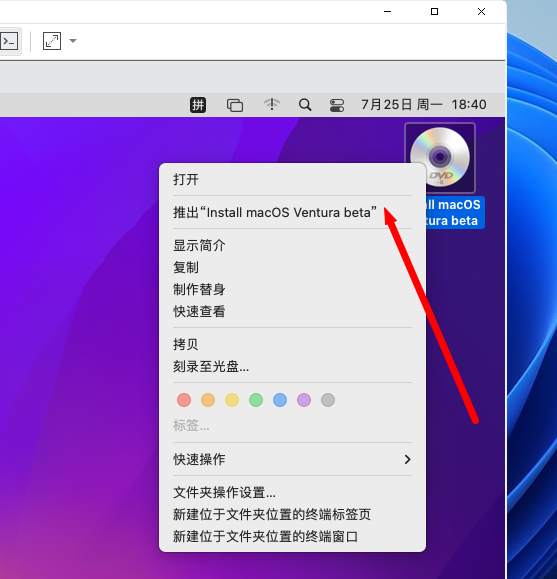Open the console terminal toolbar icon
Screen dimensions: 557x579
pyautogui.click(x=9, y=41)
